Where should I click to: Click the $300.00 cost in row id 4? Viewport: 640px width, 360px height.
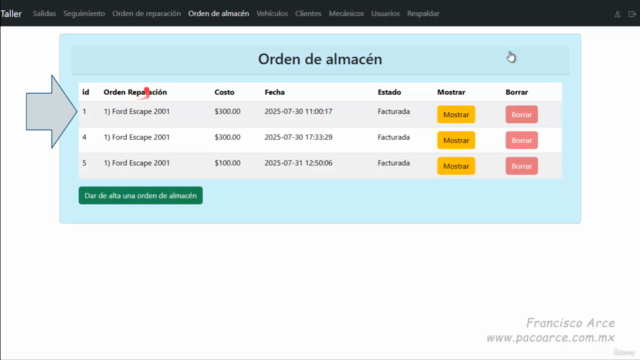coord(227,137)
